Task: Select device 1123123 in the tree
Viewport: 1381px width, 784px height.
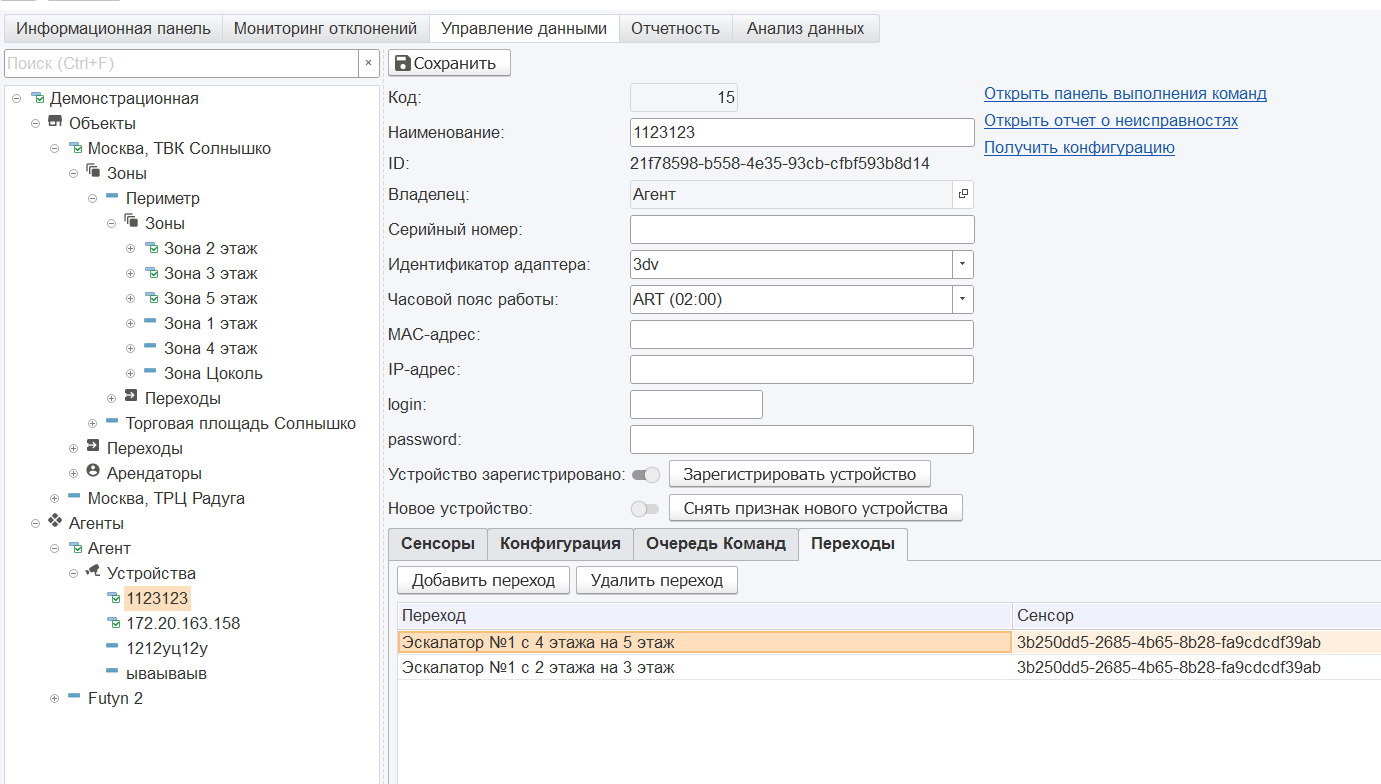Action: (x=157, y=598)
